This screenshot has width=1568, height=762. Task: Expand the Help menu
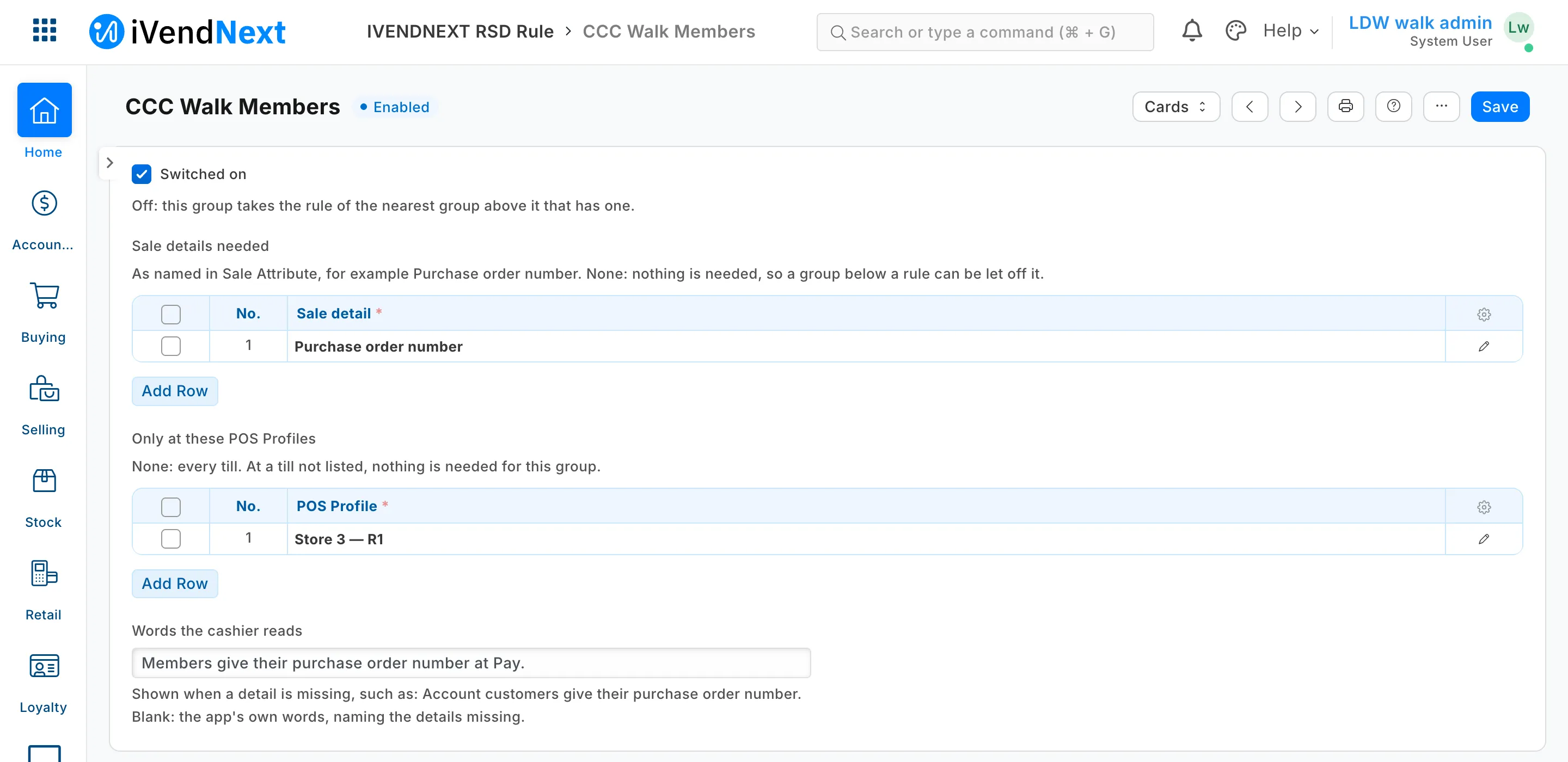coord(1290,30)
